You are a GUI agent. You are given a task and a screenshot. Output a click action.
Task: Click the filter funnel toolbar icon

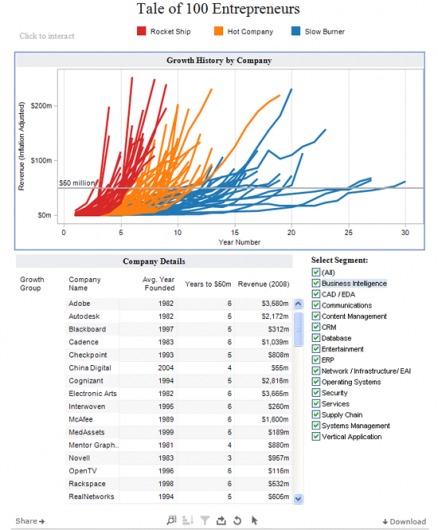[204, 521]
